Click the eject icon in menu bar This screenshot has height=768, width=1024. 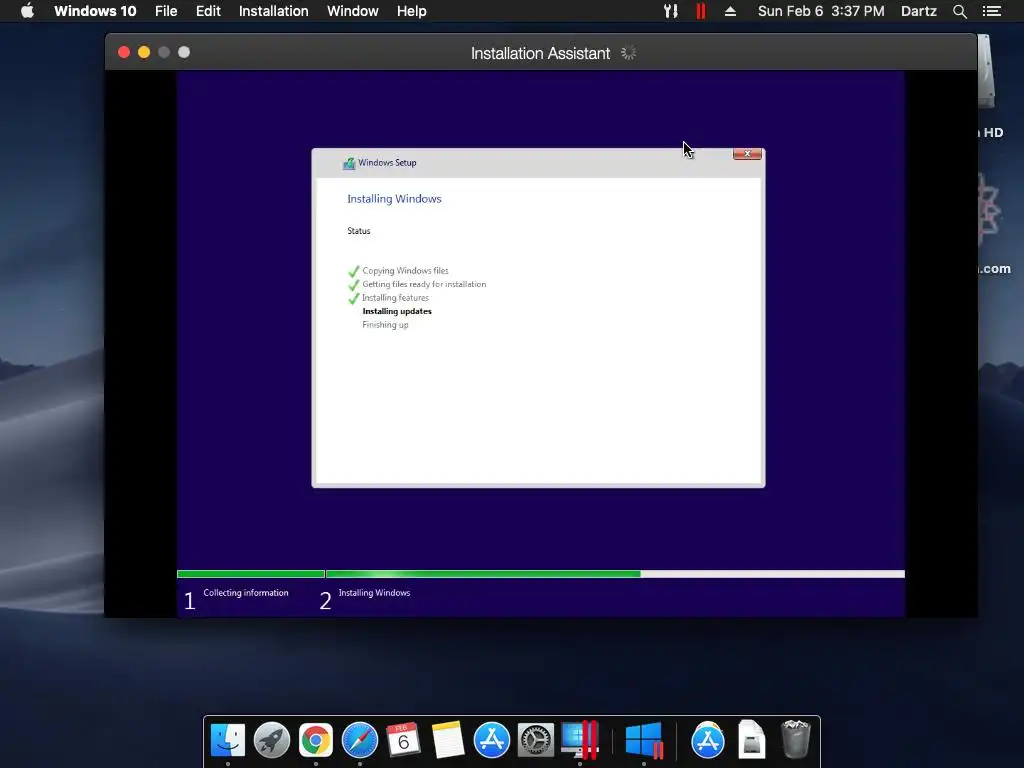[730, 11]
